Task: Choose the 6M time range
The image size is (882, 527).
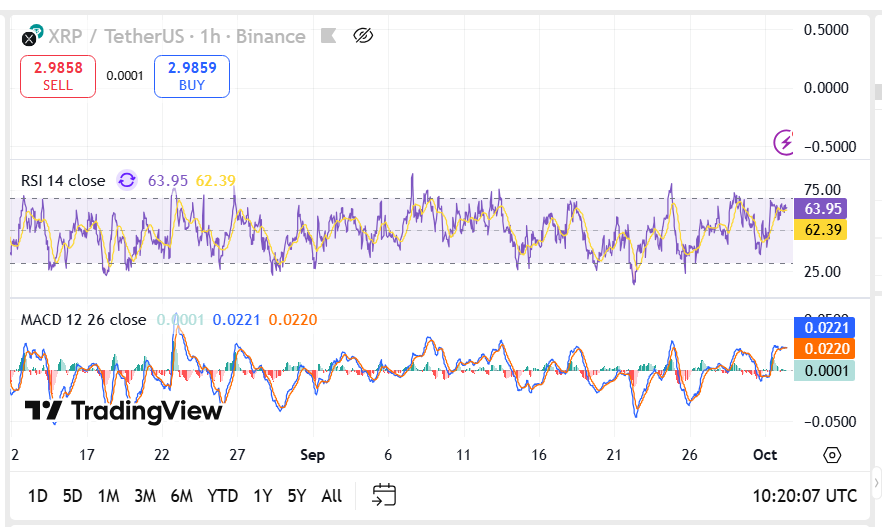Action: click(x=181, y=496)
